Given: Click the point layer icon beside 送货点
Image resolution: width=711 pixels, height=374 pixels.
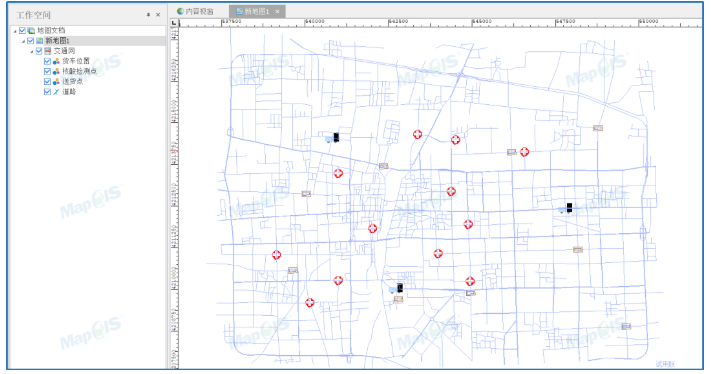Looking at the screenshot, I should coord(56,82).
